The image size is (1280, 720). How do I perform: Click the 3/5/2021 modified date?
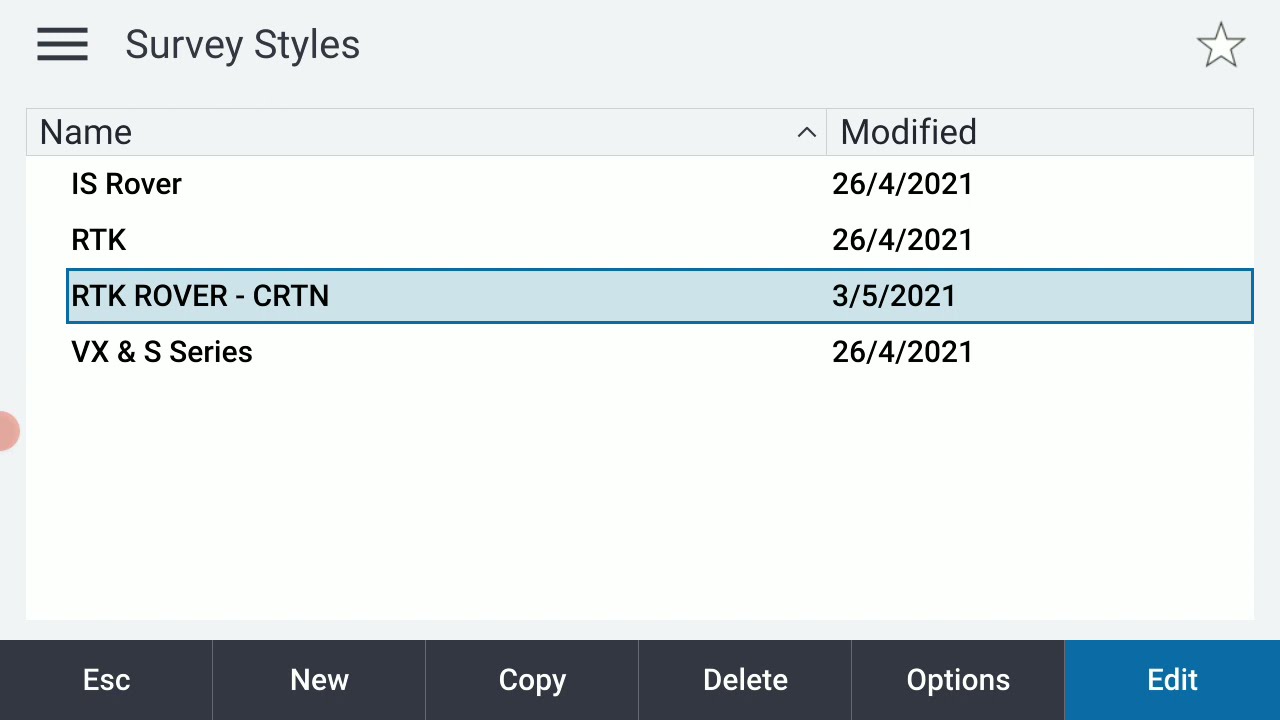tap(894, 296)
